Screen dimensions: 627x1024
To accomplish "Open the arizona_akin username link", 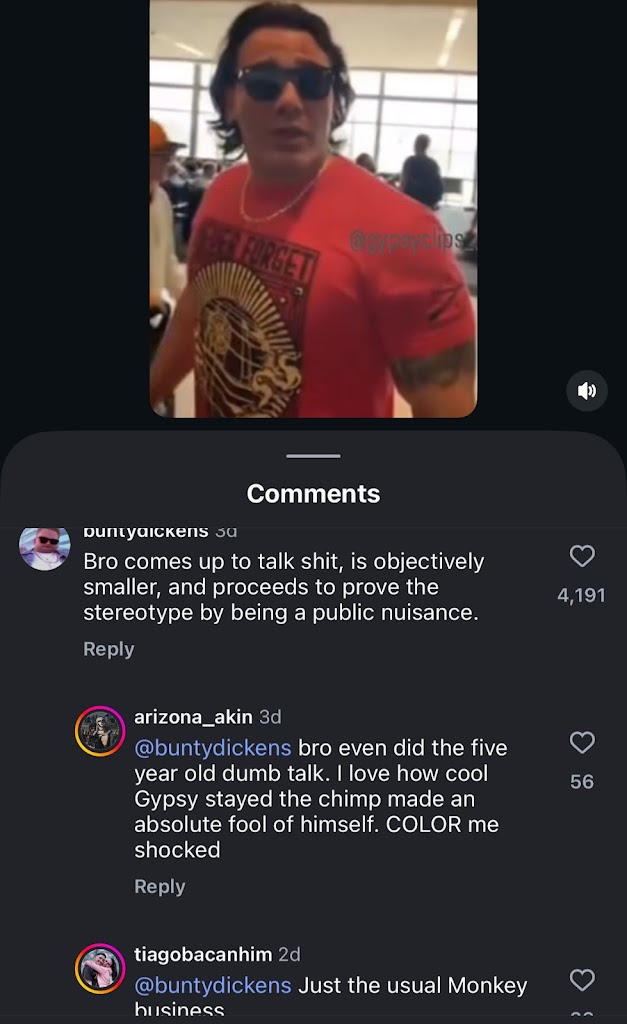I will (x=193, y=717).
